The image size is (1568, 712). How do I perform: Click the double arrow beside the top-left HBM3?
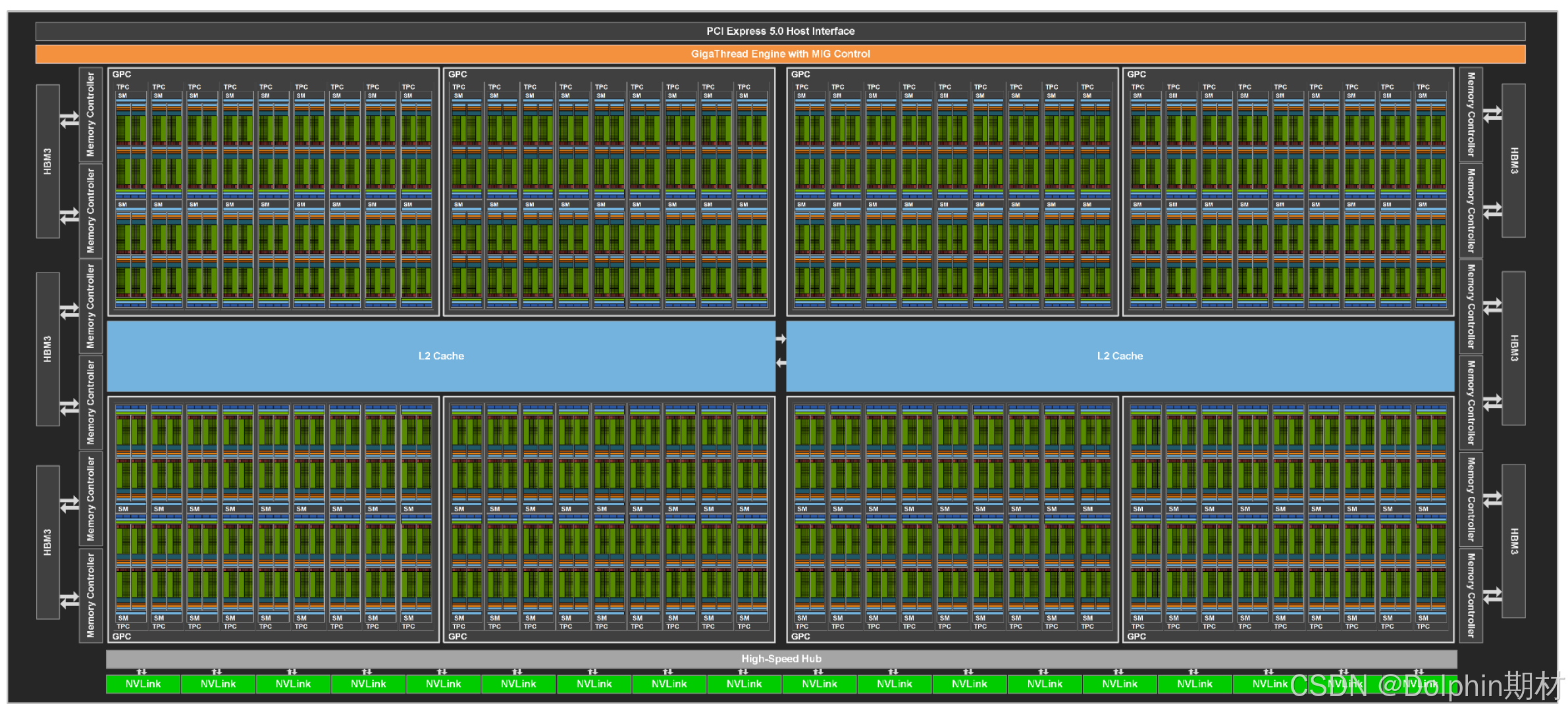69,120
